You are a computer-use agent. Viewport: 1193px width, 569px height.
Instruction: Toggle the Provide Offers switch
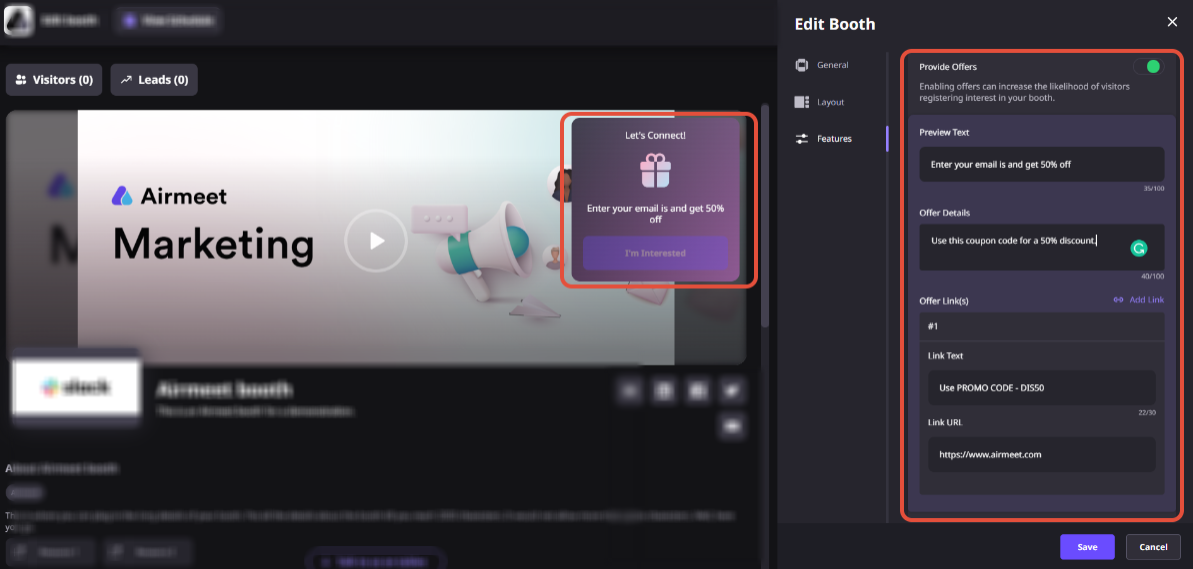pyautogui.click(x=1148, y=67)
